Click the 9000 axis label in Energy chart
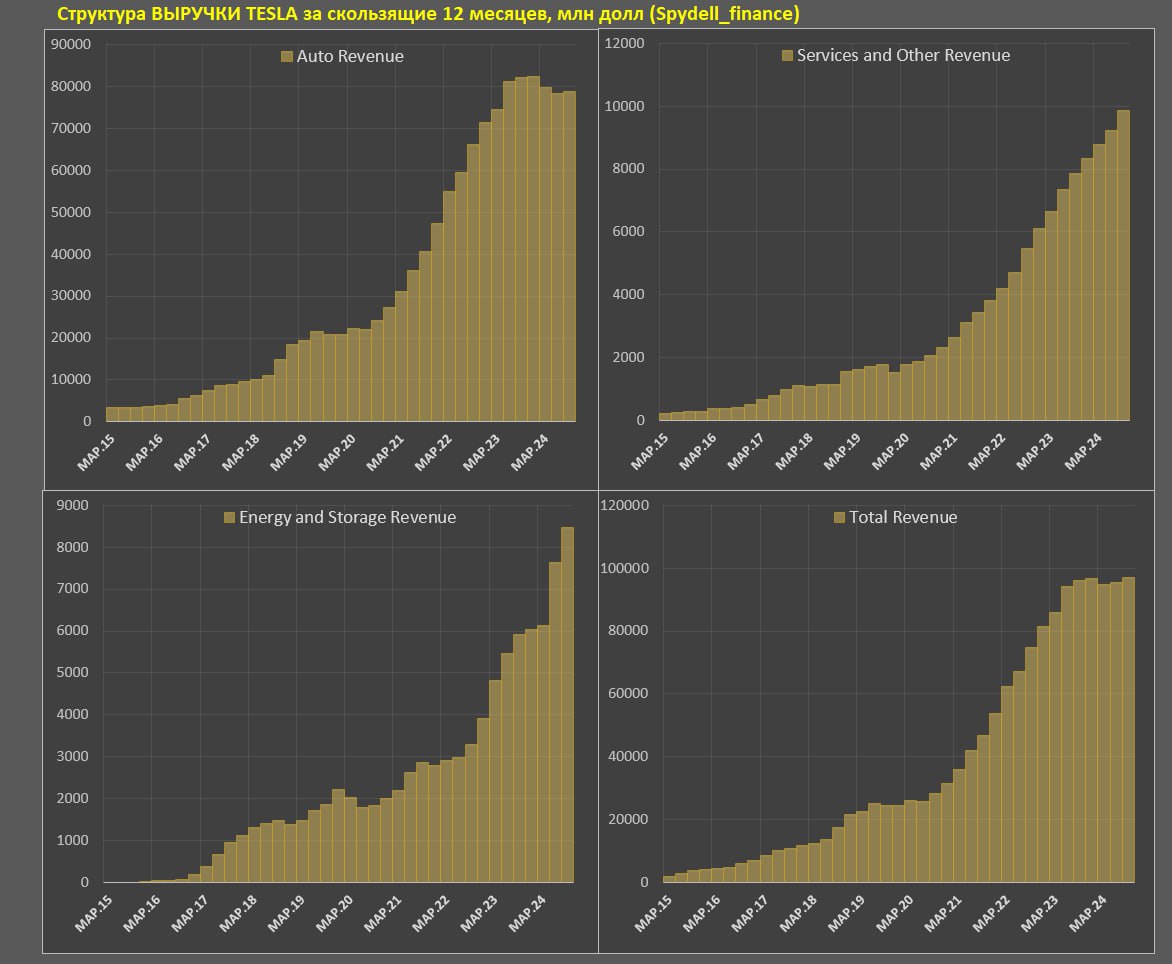 (x=73, y=505)
